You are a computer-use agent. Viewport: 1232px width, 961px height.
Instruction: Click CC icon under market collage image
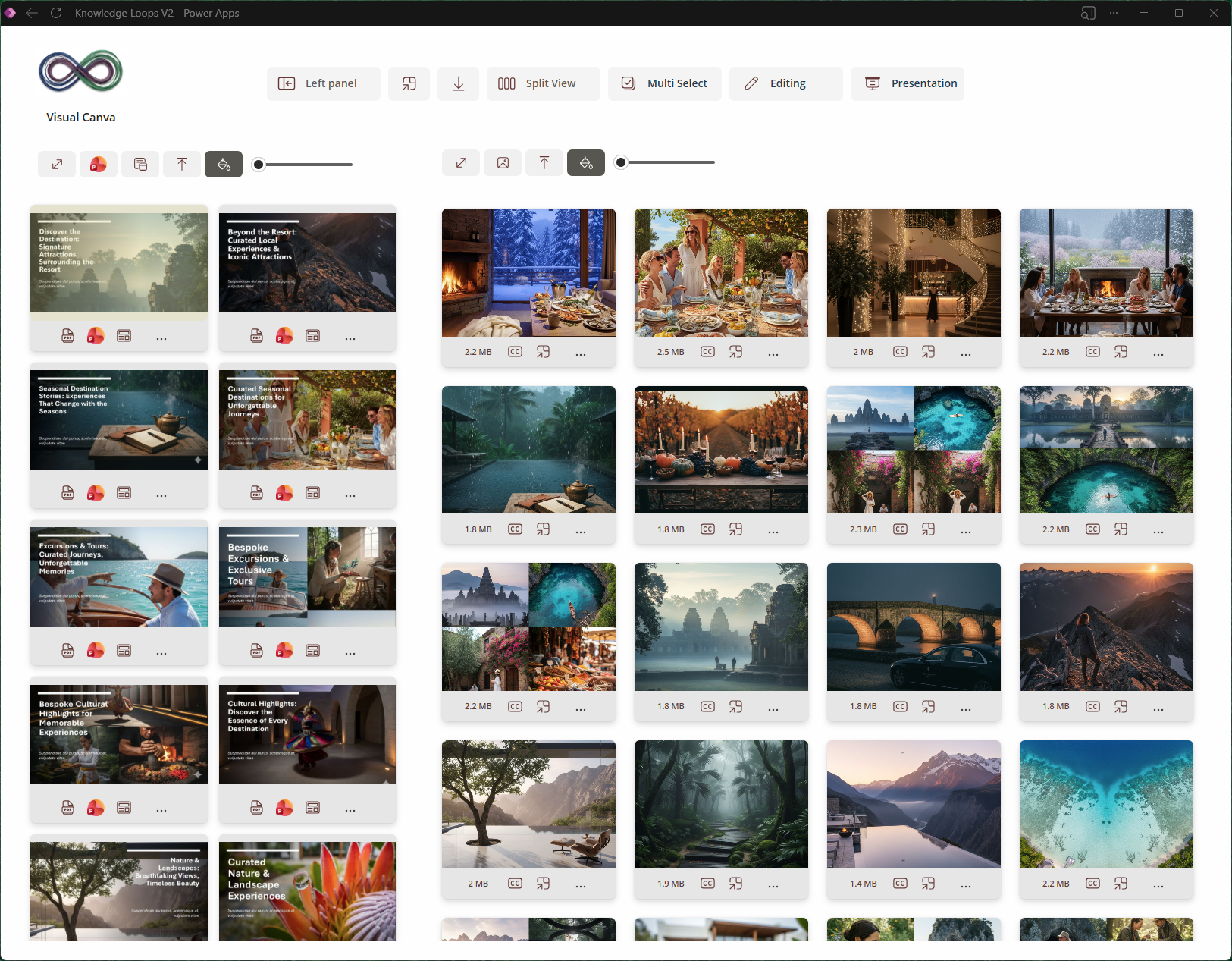coord(515,706)
